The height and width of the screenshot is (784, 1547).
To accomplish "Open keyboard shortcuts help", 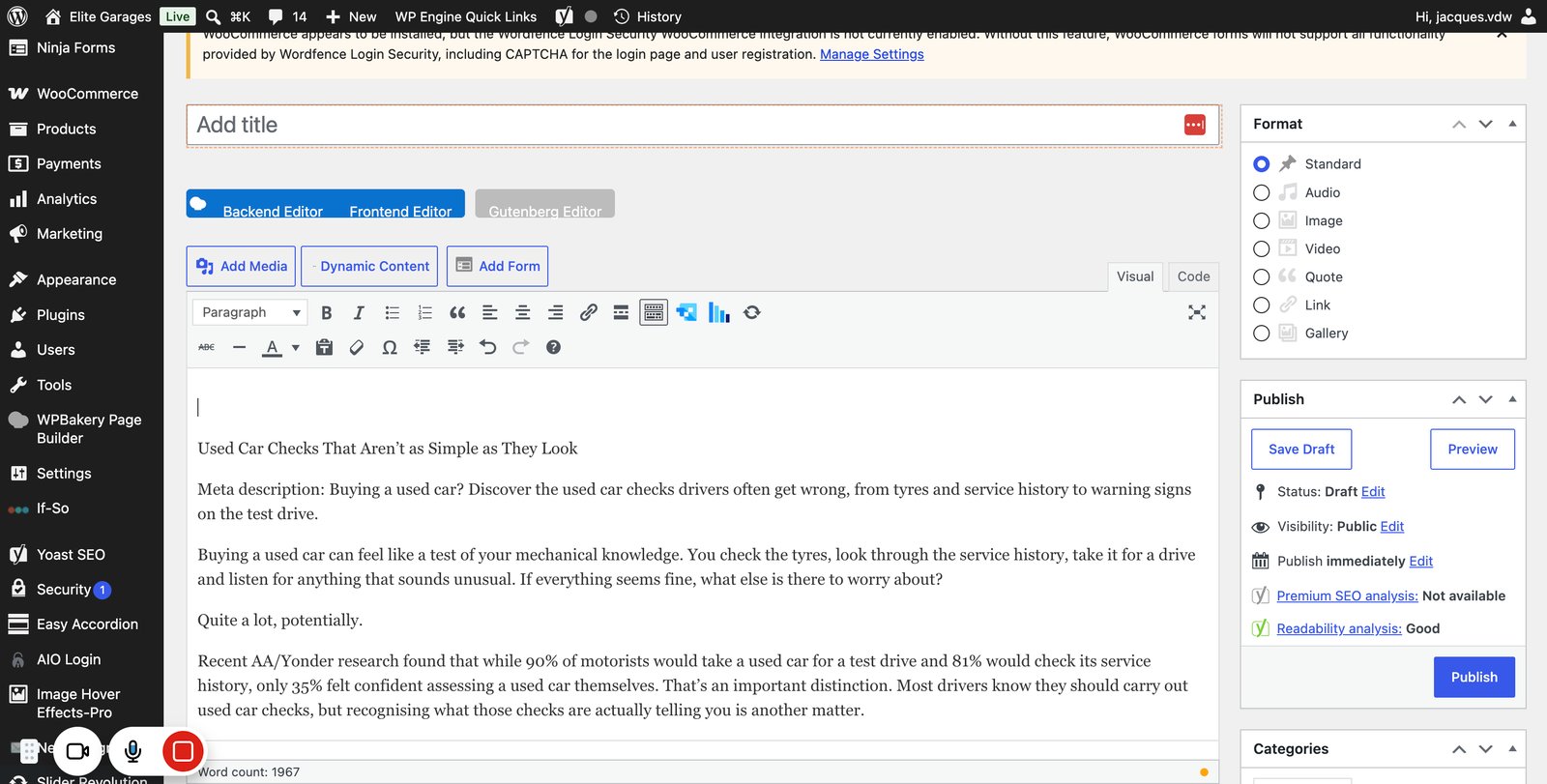I will click(x=553, y=347).
